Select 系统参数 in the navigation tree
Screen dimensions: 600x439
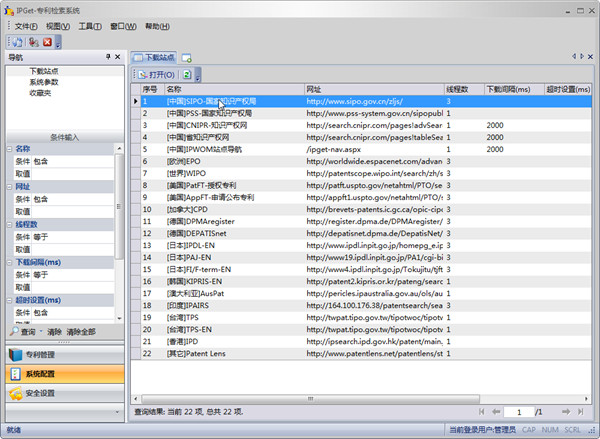pos(44,82)
